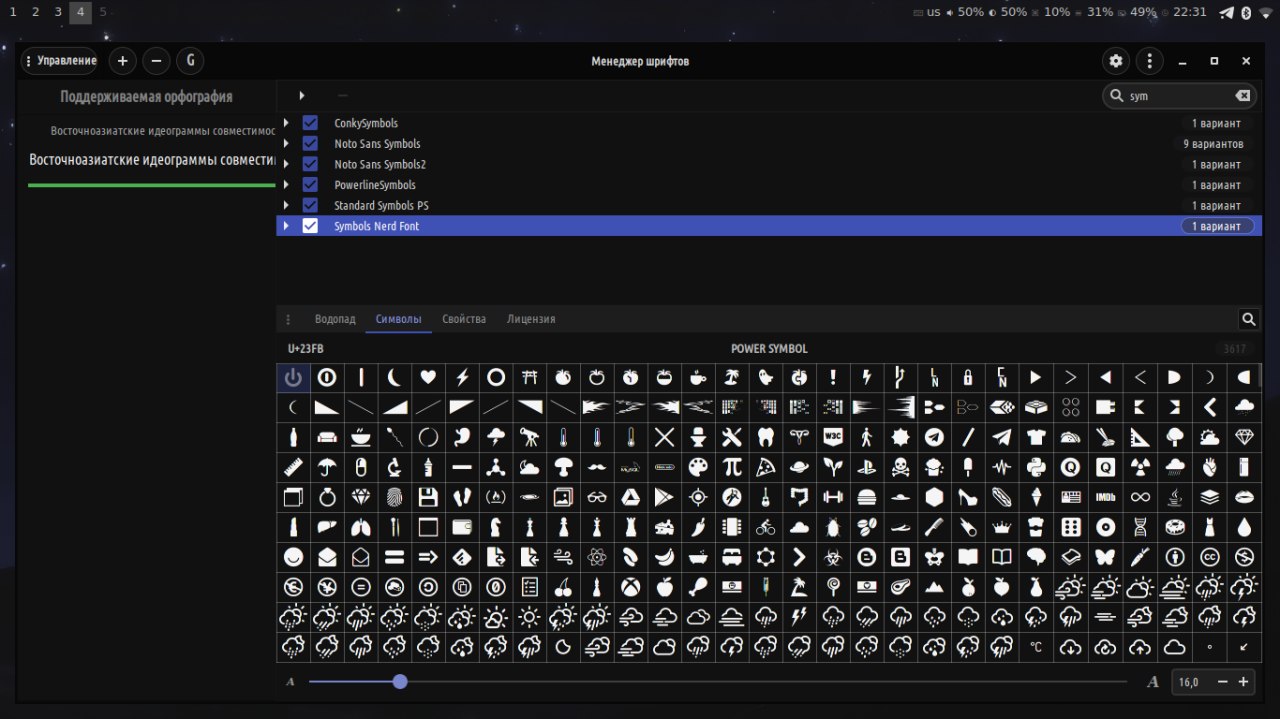Switch to the Символы tab
This screenshot has height=719, width=1280.
398,319
